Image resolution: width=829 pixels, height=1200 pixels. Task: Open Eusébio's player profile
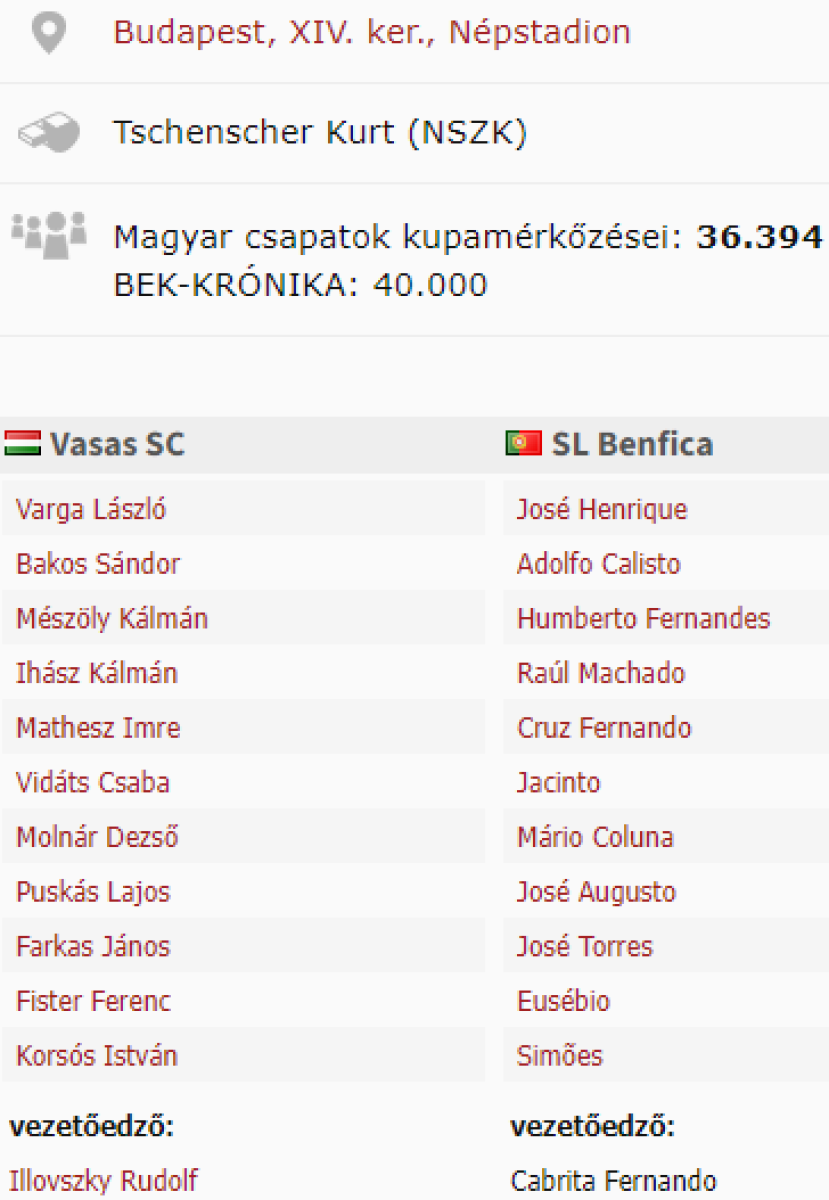click(563, 1001)
